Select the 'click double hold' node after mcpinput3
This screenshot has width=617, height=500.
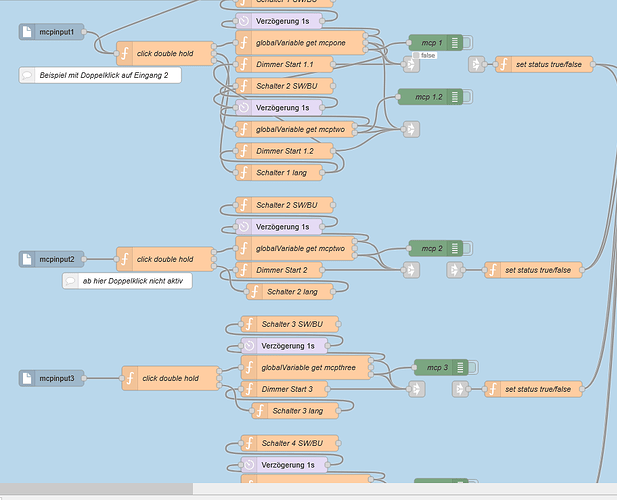coord(170,378)
